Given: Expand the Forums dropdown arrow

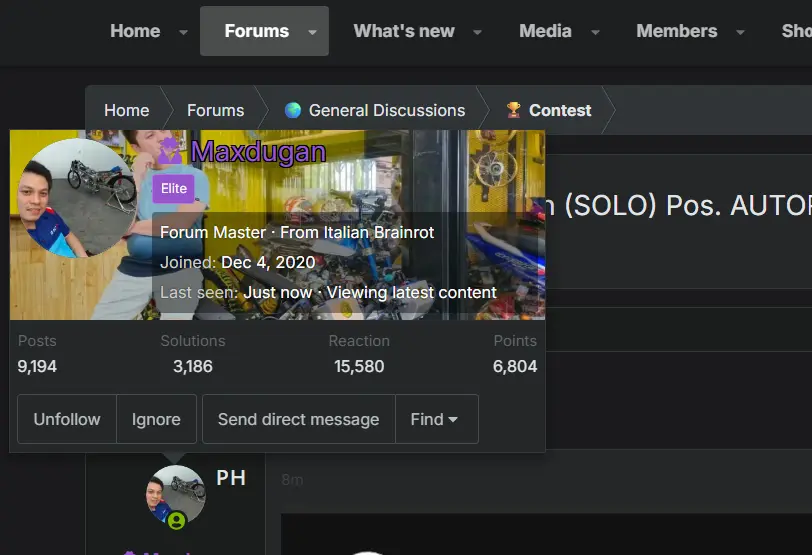Looking at the screenshot, I should pos(312,32).
